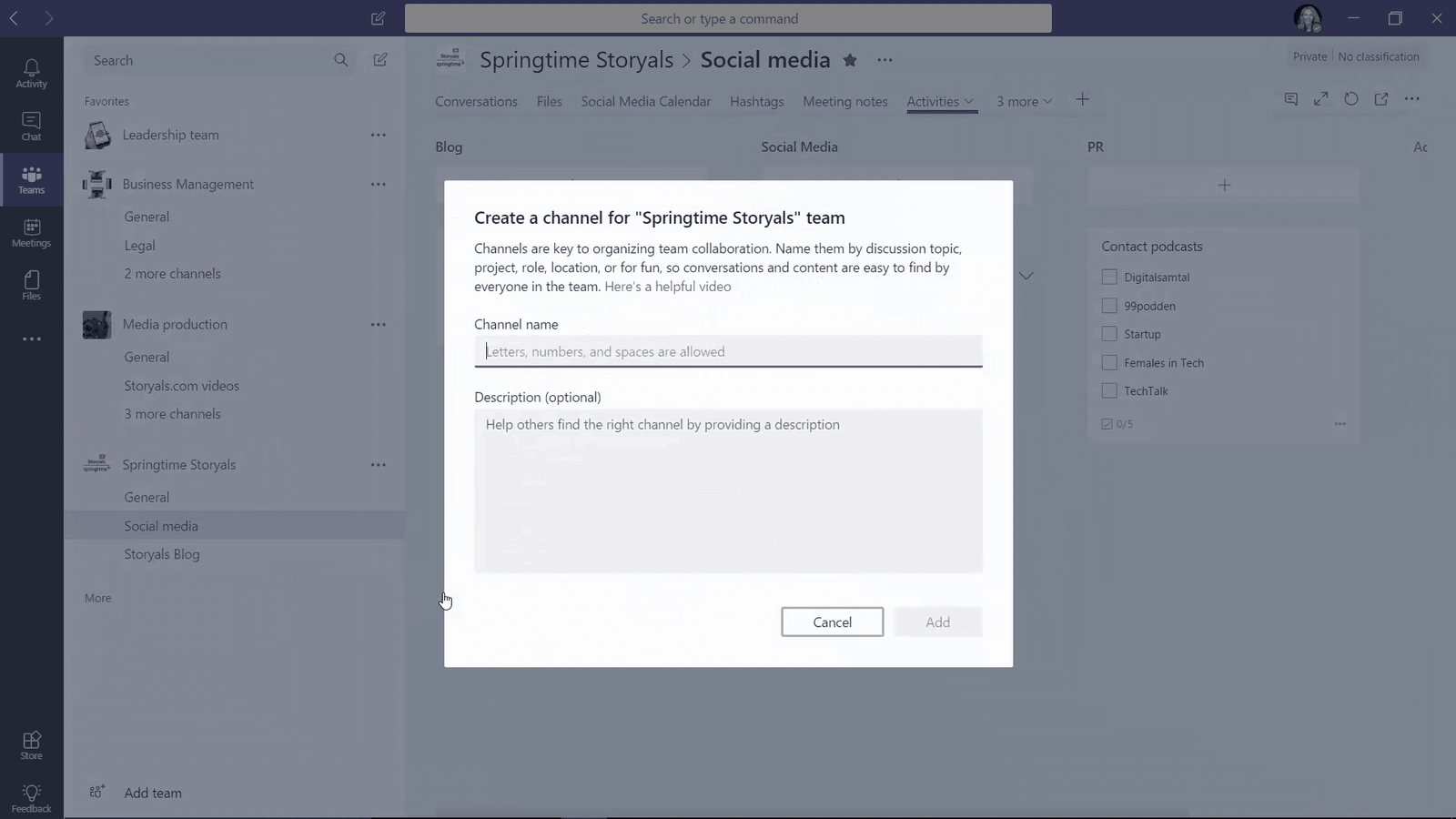Select the Legal channel

(139, 245)
